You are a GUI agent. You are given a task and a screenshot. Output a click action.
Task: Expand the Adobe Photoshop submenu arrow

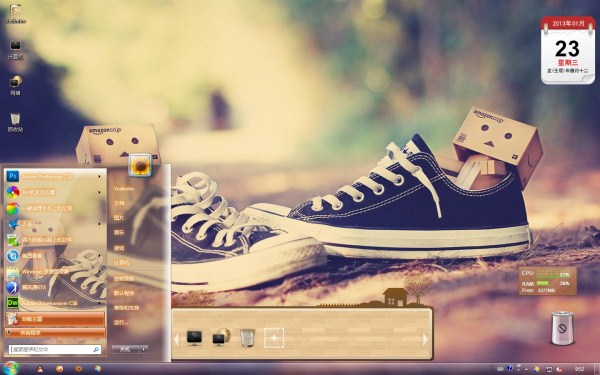pyautogui.click(x=99, y=176)
